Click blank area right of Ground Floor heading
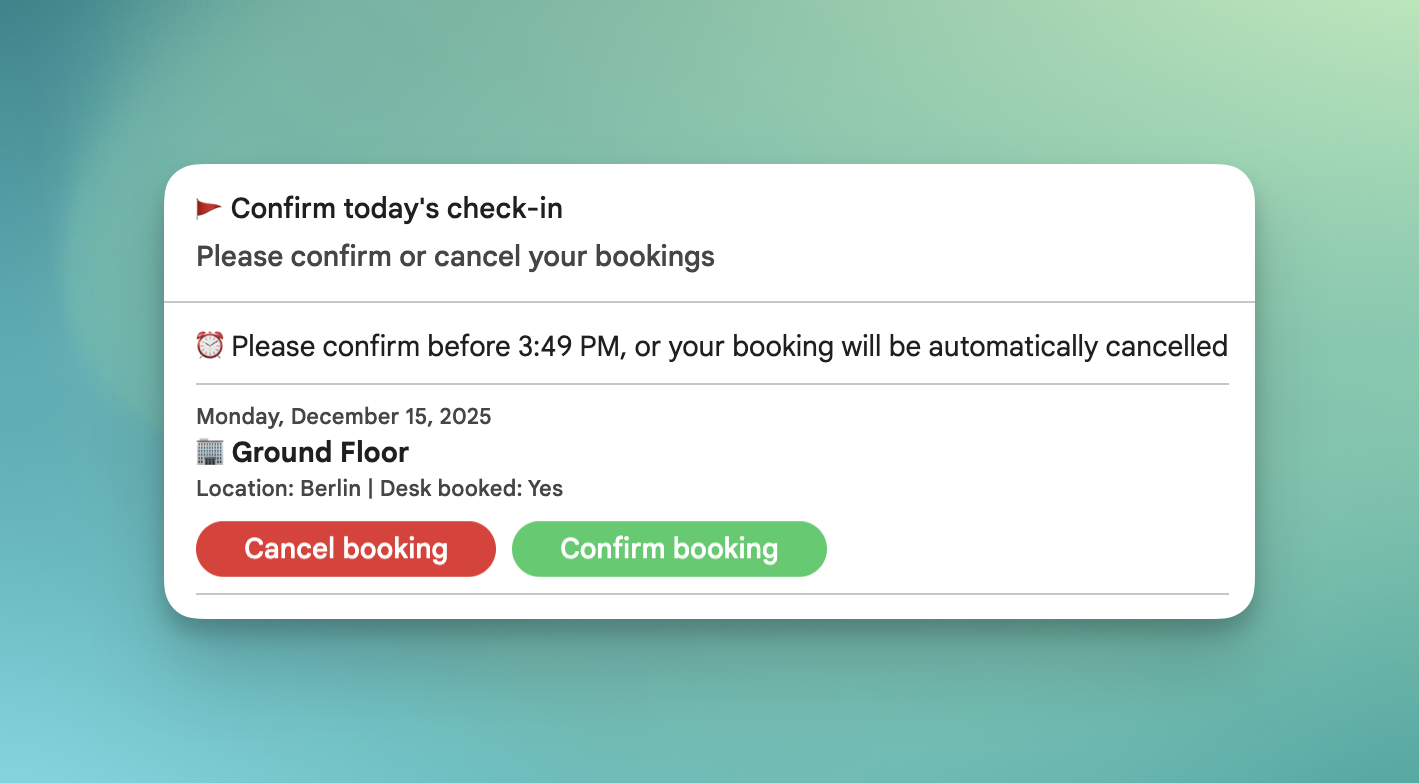The height and width of the screenshot is (783, 1419). [800, 452]
